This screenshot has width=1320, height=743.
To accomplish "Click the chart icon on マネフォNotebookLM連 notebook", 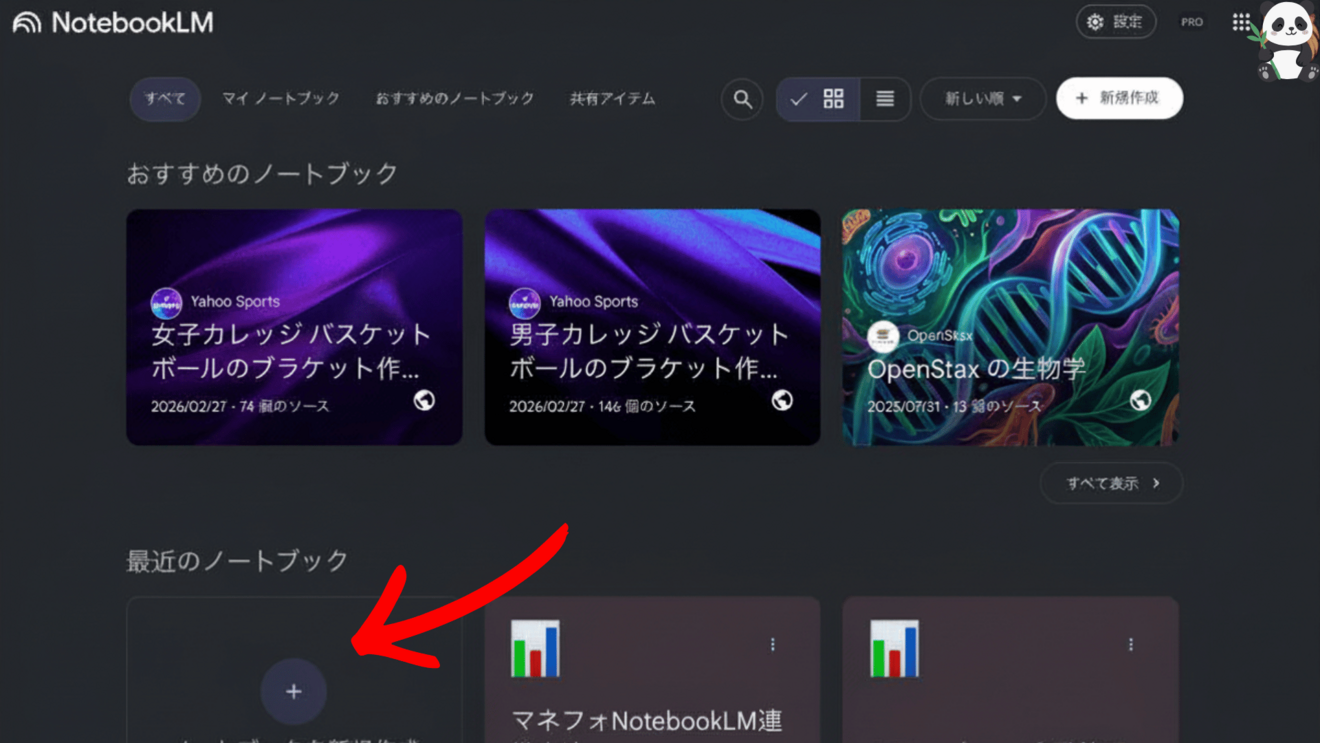I will (534, 647).
